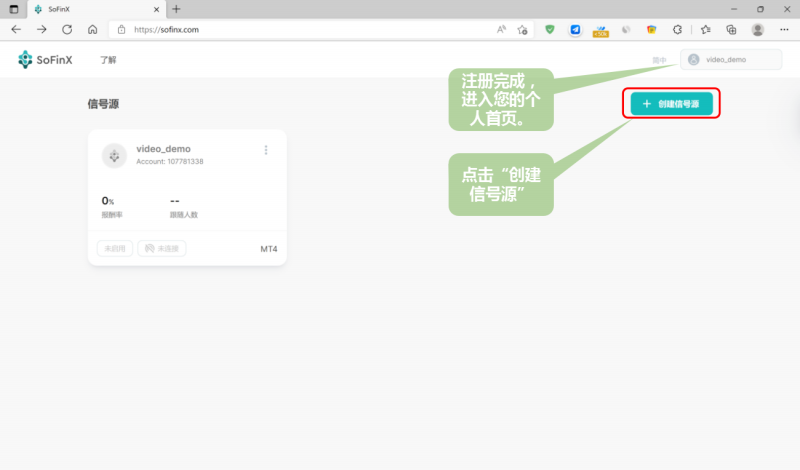
Task: Open the gray circular extension icon
Action: click(626, 30)
